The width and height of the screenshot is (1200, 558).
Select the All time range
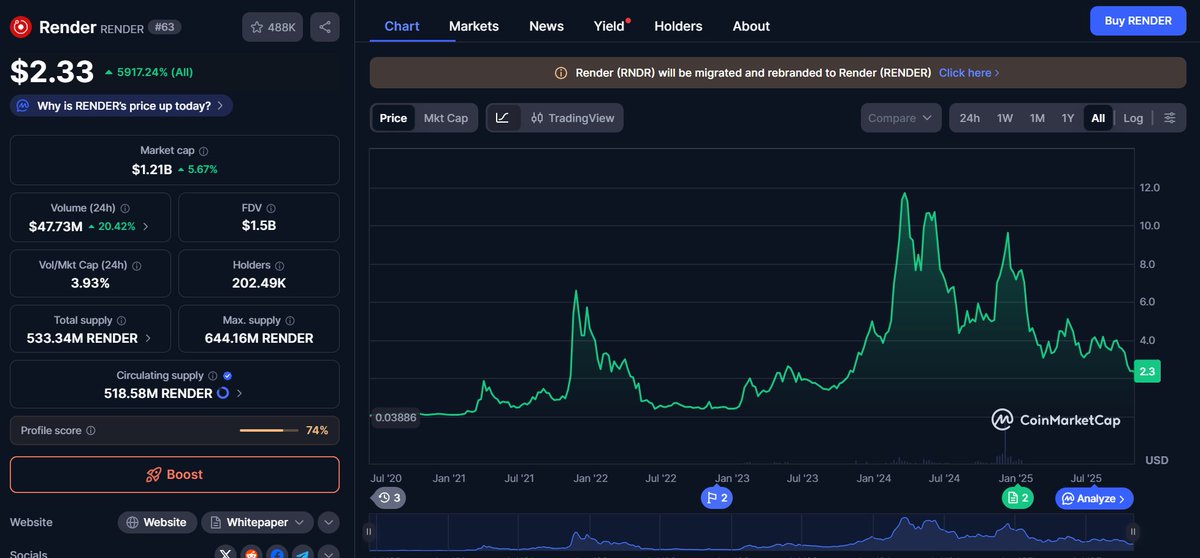1098,118
